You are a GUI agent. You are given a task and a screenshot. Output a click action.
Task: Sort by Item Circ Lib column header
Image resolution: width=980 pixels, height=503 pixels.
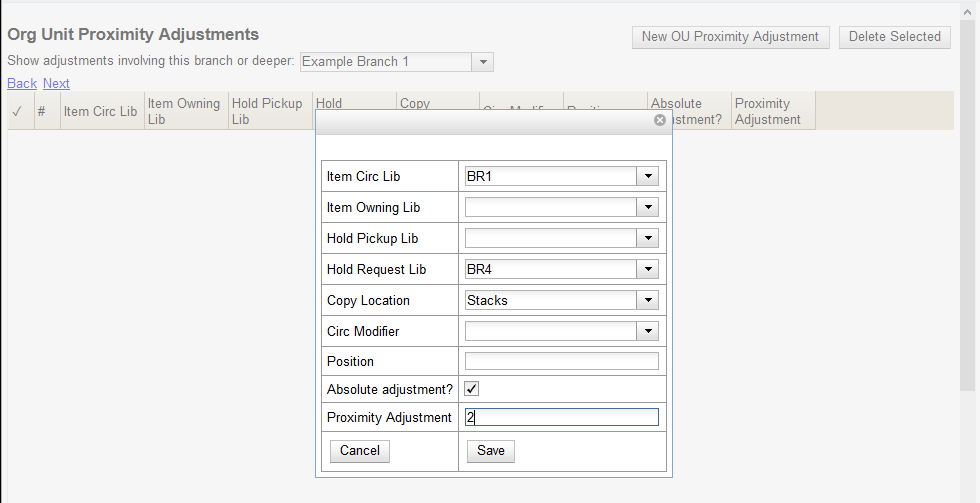tap(100, 111)
